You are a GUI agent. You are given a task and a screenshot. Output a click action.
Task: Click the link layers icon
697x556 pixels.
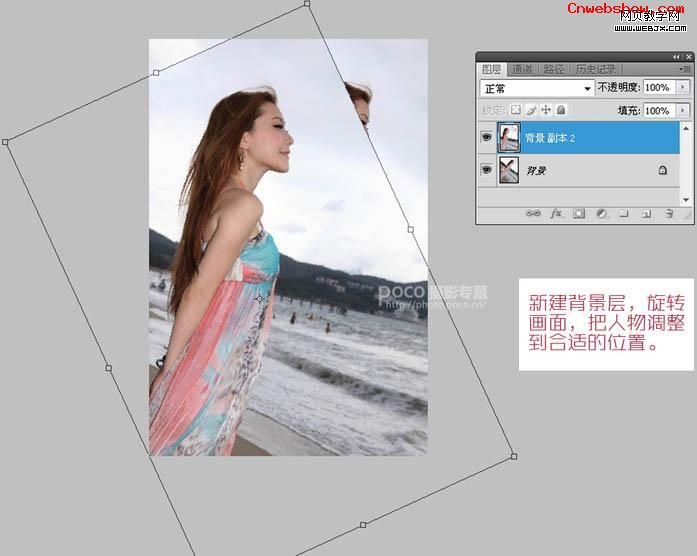(533, 213)
